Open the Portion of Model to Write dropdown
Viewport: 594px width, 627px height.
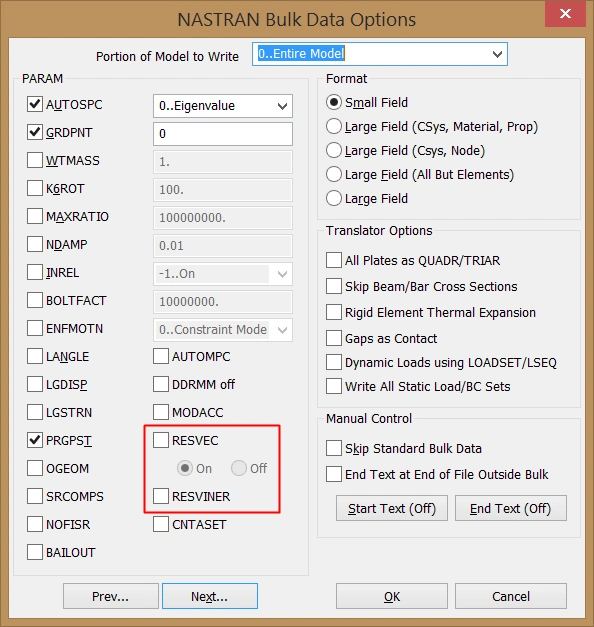[x=380, y=54]
